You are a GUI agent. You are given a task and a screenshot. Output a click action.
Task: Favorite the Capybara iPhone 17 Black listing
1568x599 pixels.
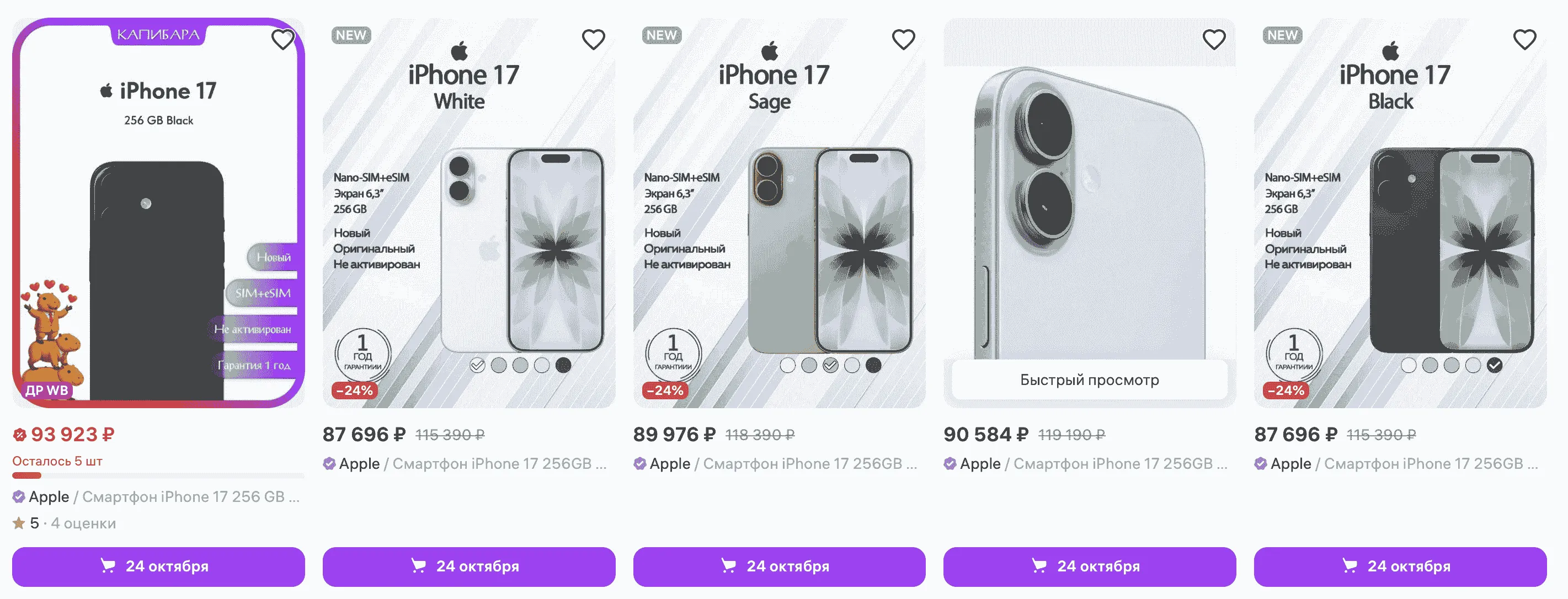(283, 40)
